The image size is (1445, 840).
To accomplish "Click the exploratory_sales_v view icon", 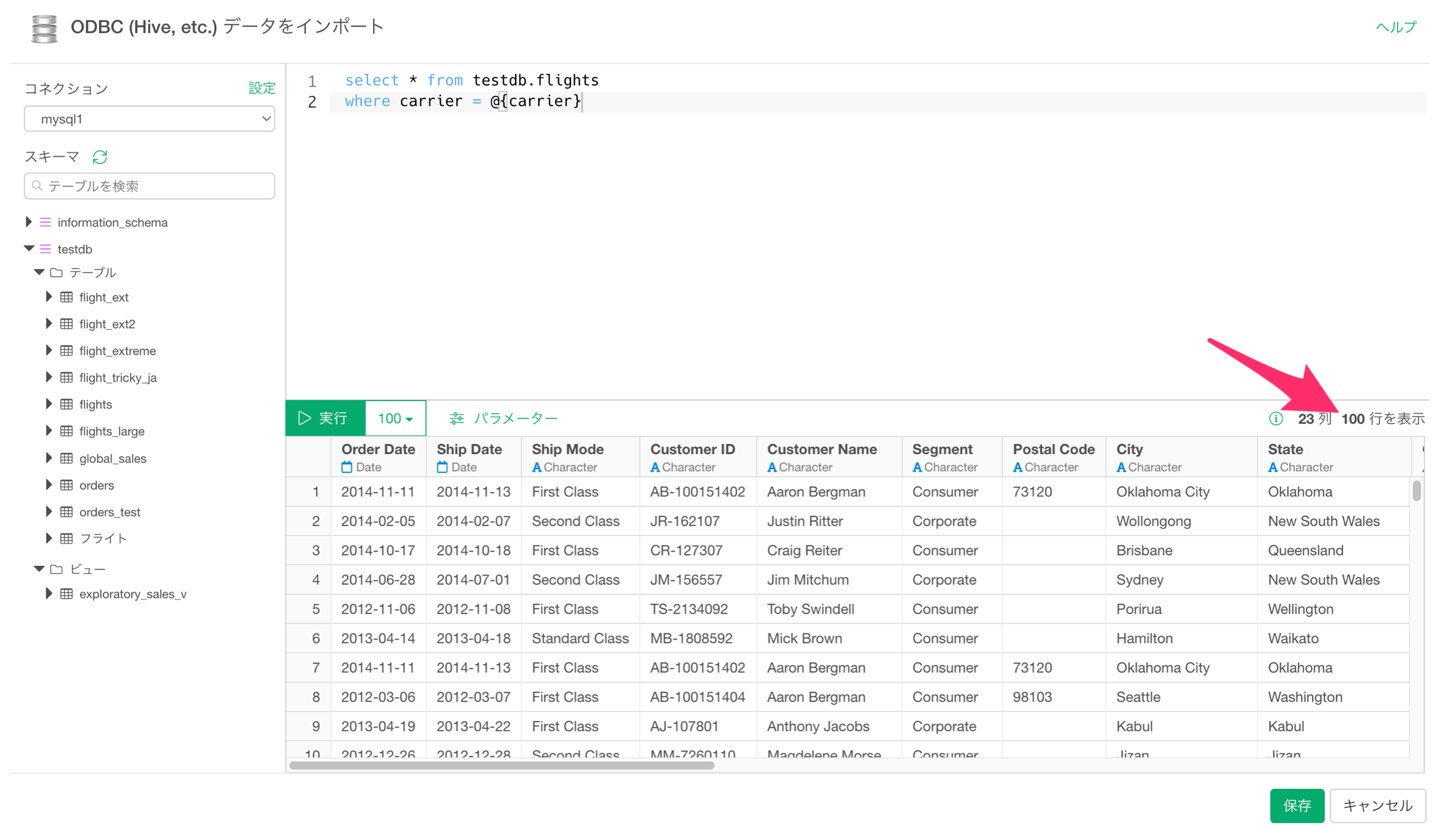I will [x=67, y=594].
